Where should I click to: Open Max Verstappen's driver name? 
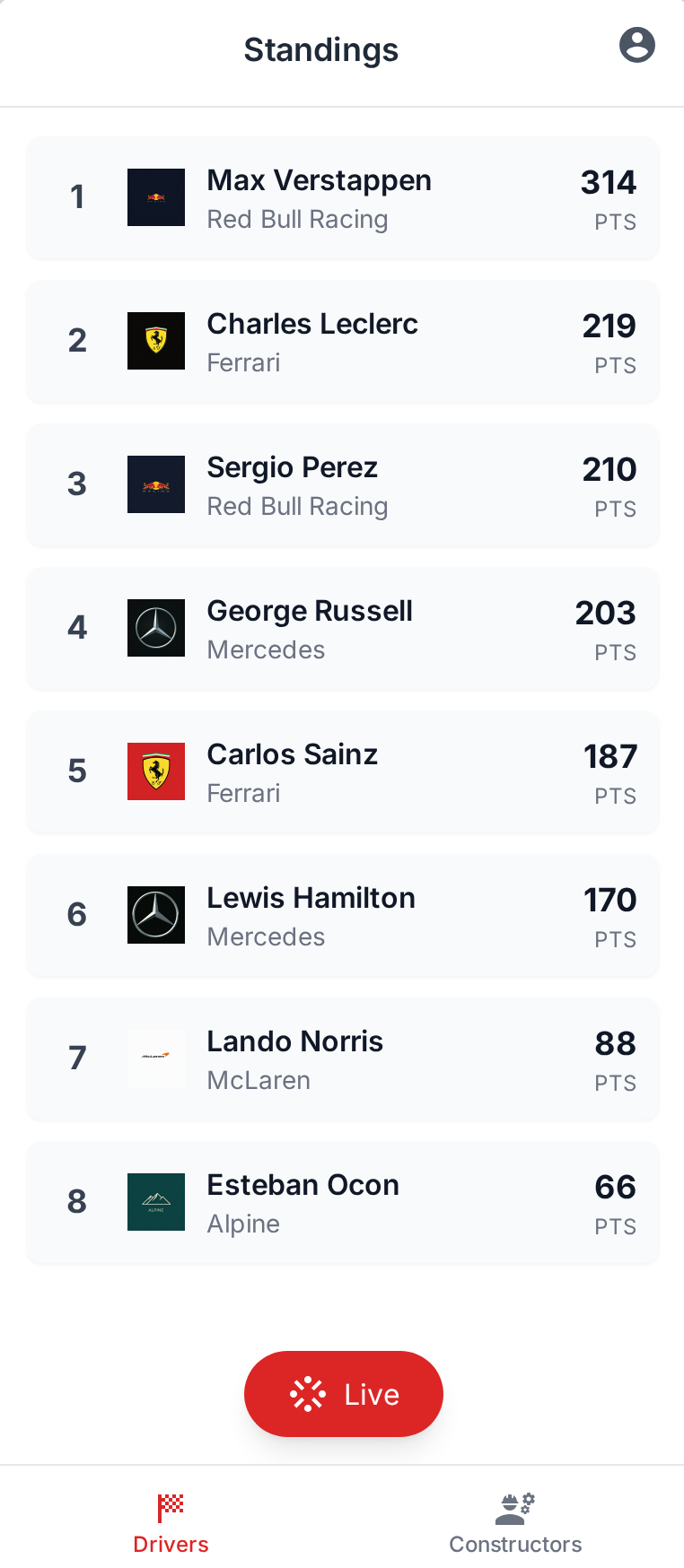click(x=320, y=180)
